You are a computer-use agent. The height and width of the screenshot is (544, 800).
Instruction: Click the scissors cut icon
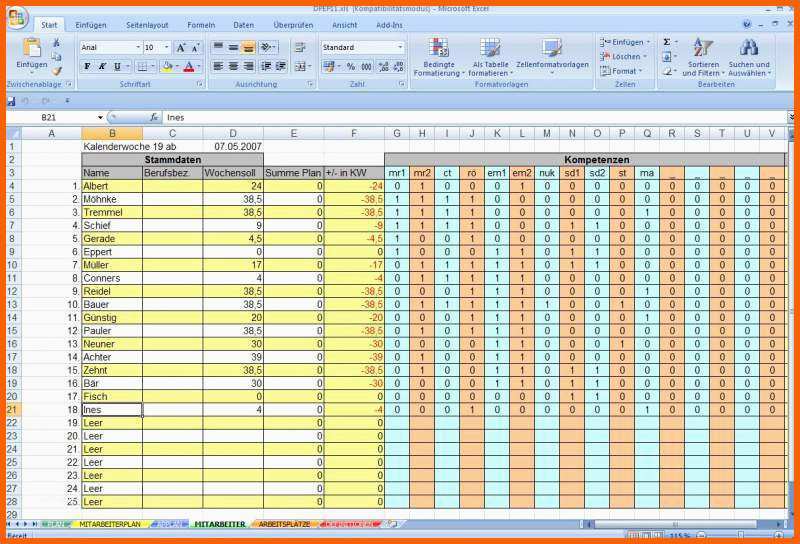pyautogui.click(x=56, y=43)
